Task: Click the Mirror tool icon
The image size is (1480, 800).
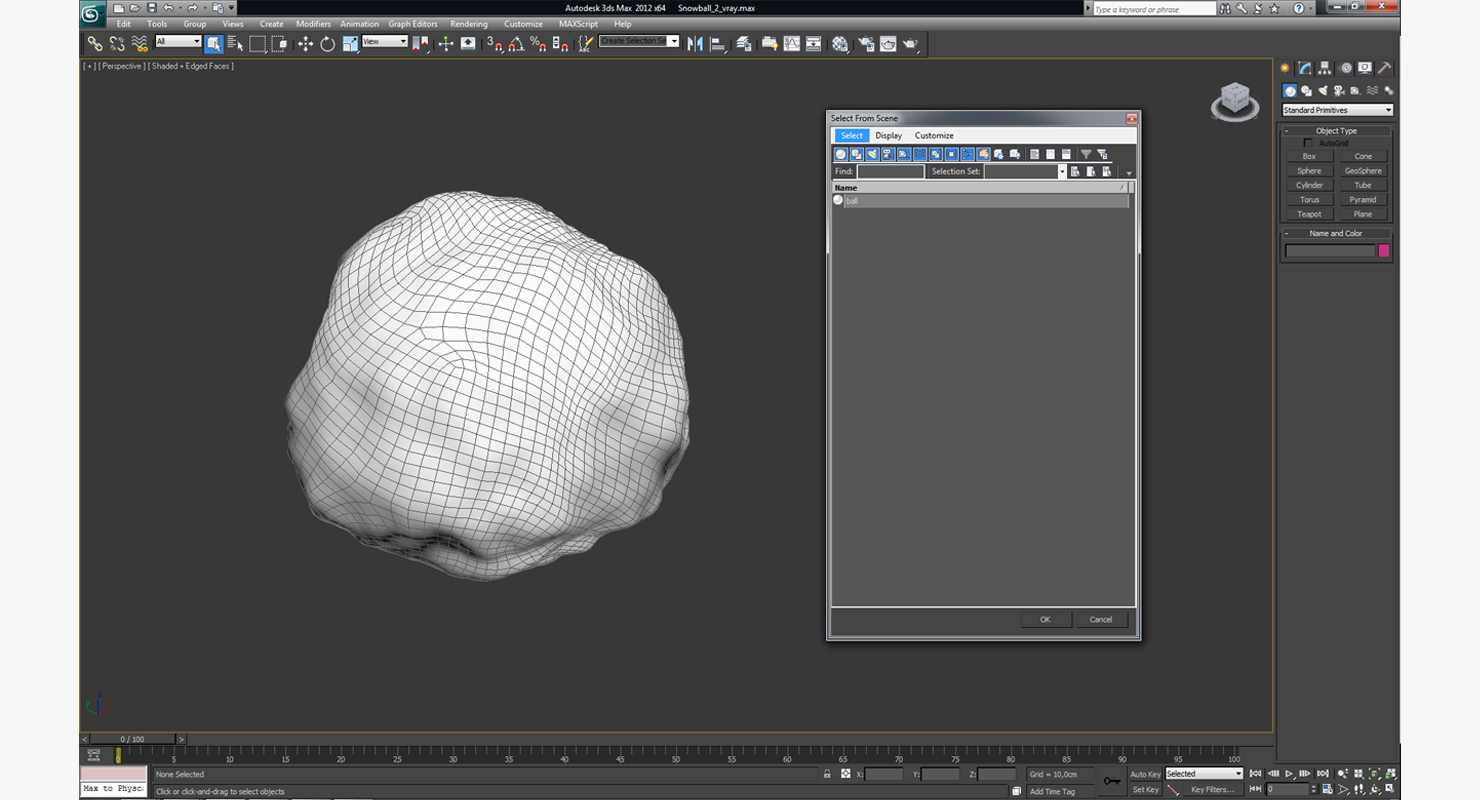Action: (x=695, y=44)
